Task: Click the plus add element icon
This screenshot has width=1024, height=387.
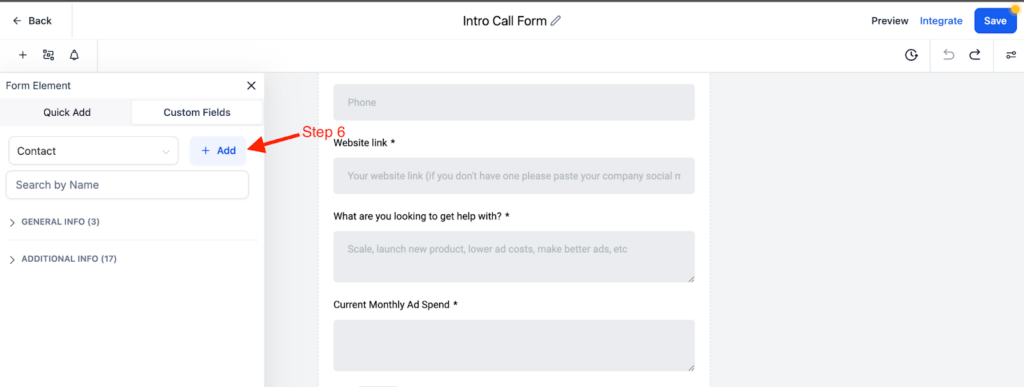Action: point(22,55)
